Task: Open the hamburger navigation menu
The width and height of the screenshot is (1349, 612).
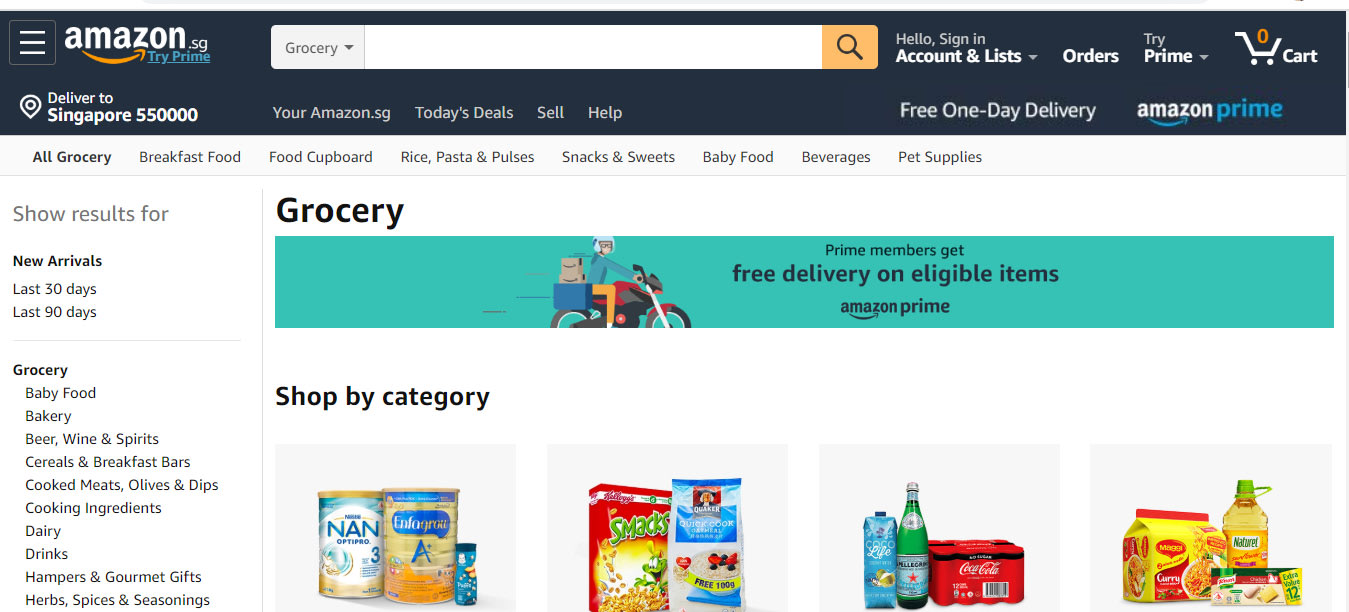Action: [x=32, y=43]
